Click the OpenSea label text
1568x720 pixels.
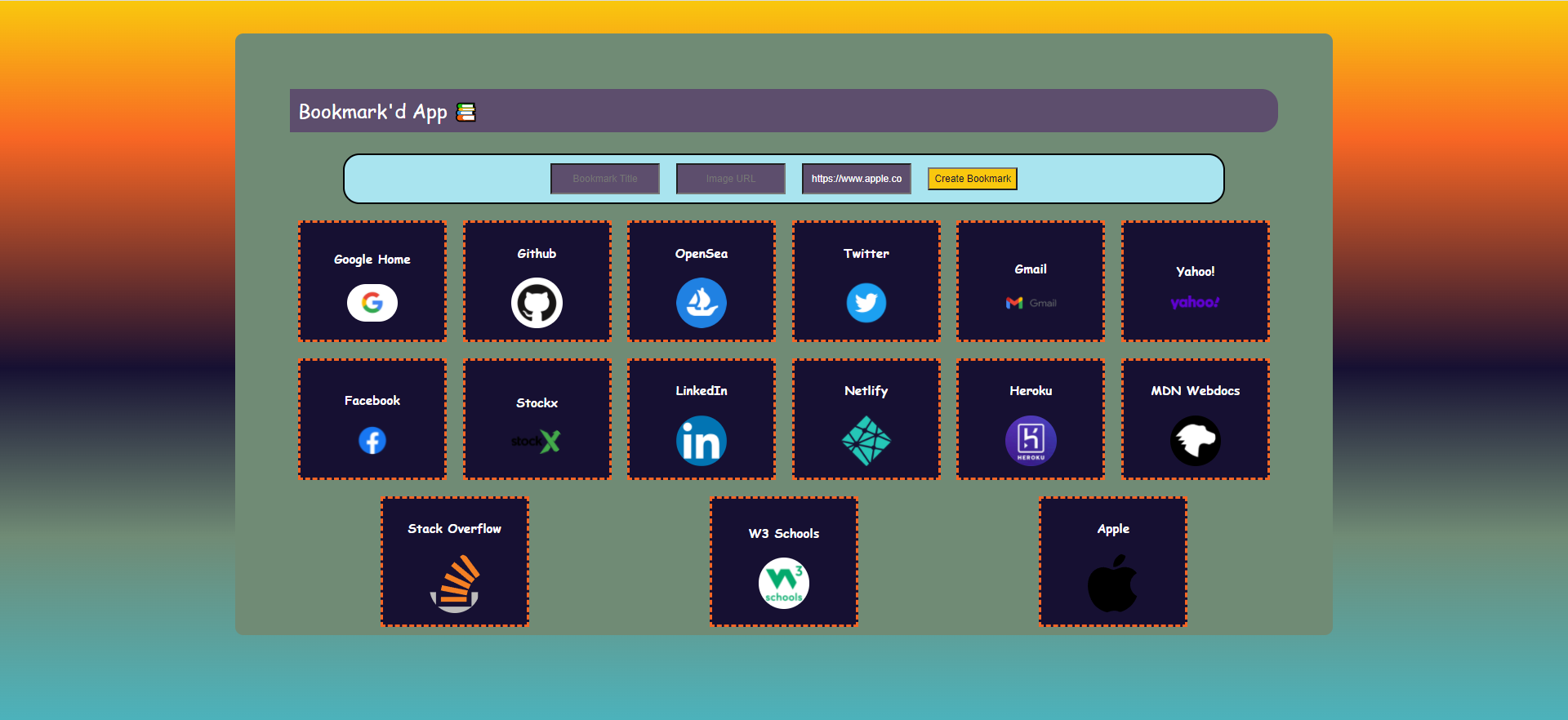pos(702,254)
